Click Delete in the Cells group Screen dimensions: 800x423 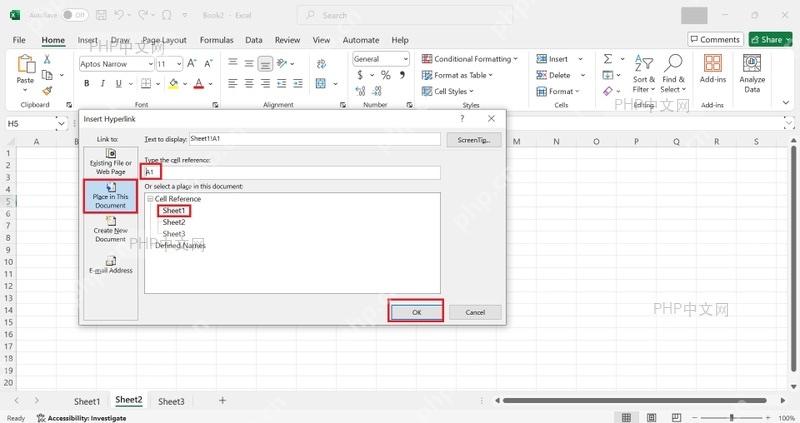click(x=554, y=75)
